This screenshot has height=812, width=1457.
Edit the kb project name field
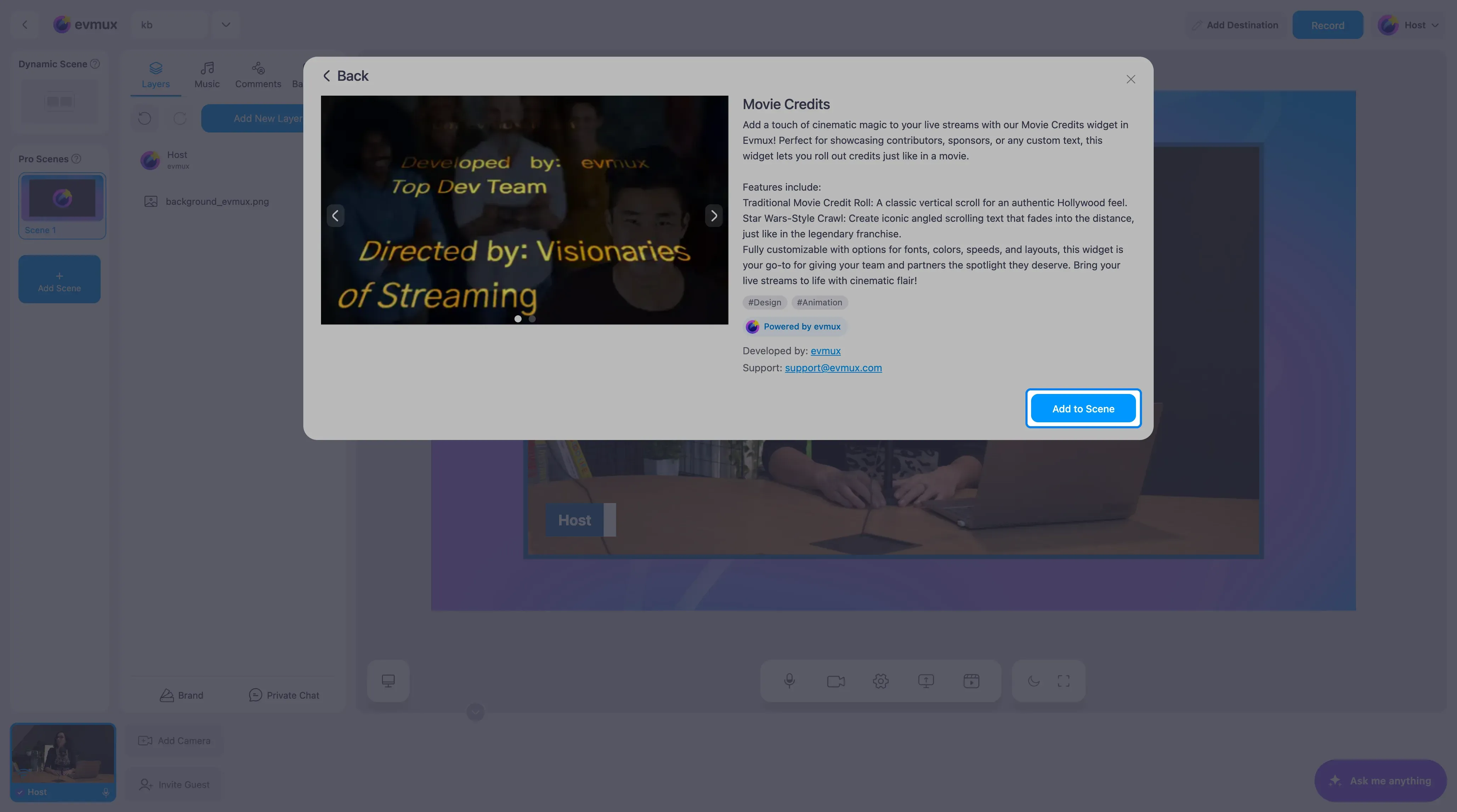[x=170, y=24]
